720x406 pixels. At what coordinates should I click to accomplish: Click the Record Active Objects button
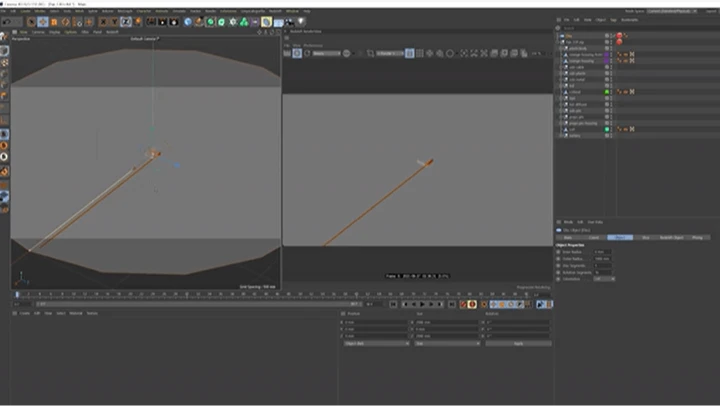pos(463,304)
